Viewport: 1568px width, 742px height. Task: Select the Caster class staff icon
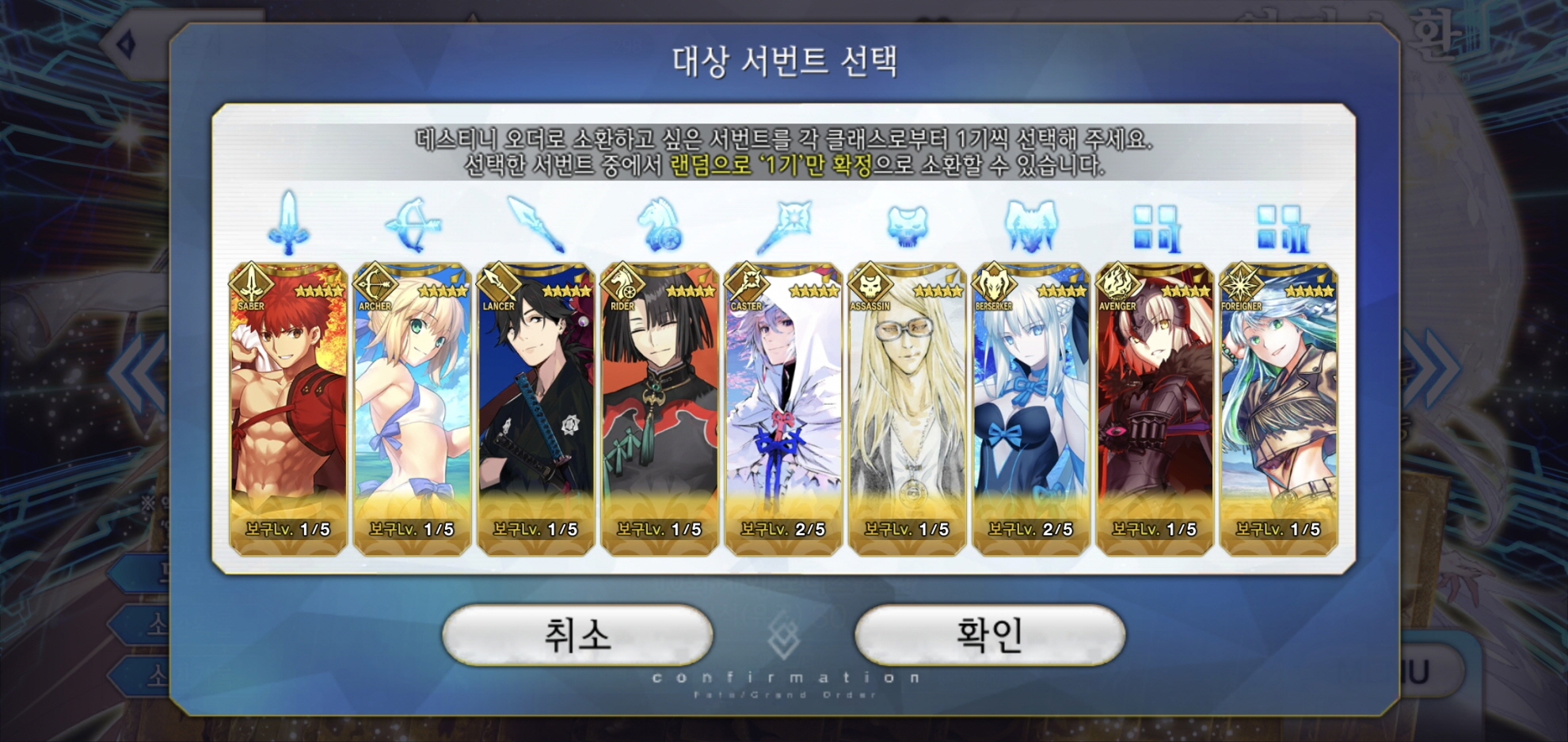click(x=783, y=226)
